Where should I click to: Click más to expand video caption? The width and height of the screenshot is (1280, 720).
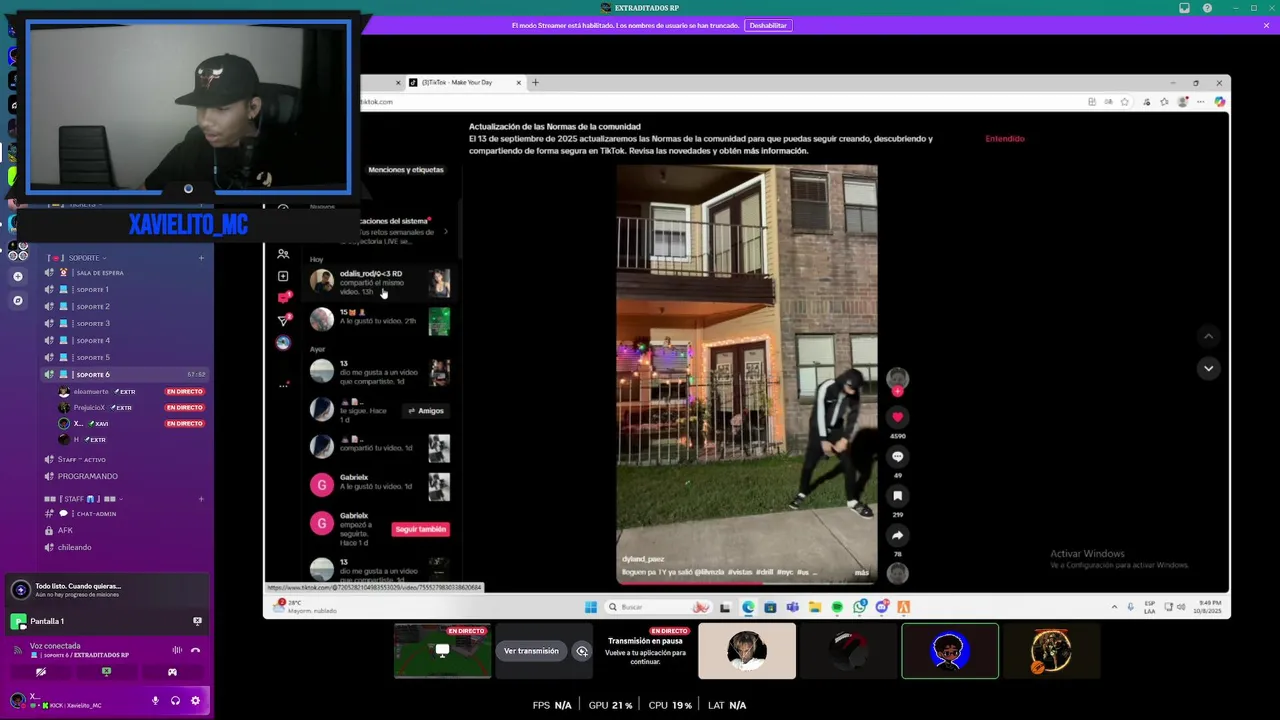(862, 573)
